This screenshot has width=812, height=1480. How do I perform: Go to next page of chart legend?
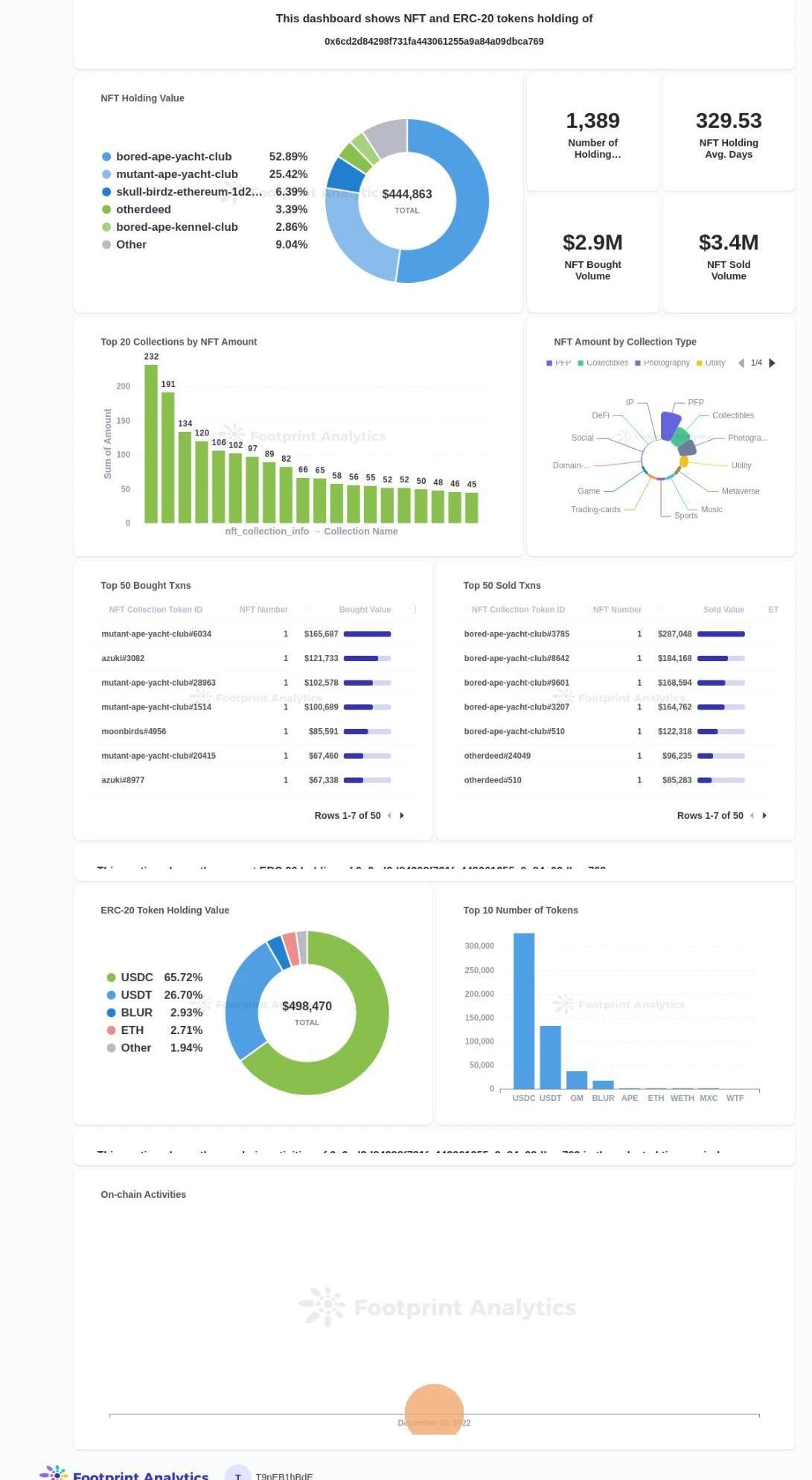pos(772,363)
